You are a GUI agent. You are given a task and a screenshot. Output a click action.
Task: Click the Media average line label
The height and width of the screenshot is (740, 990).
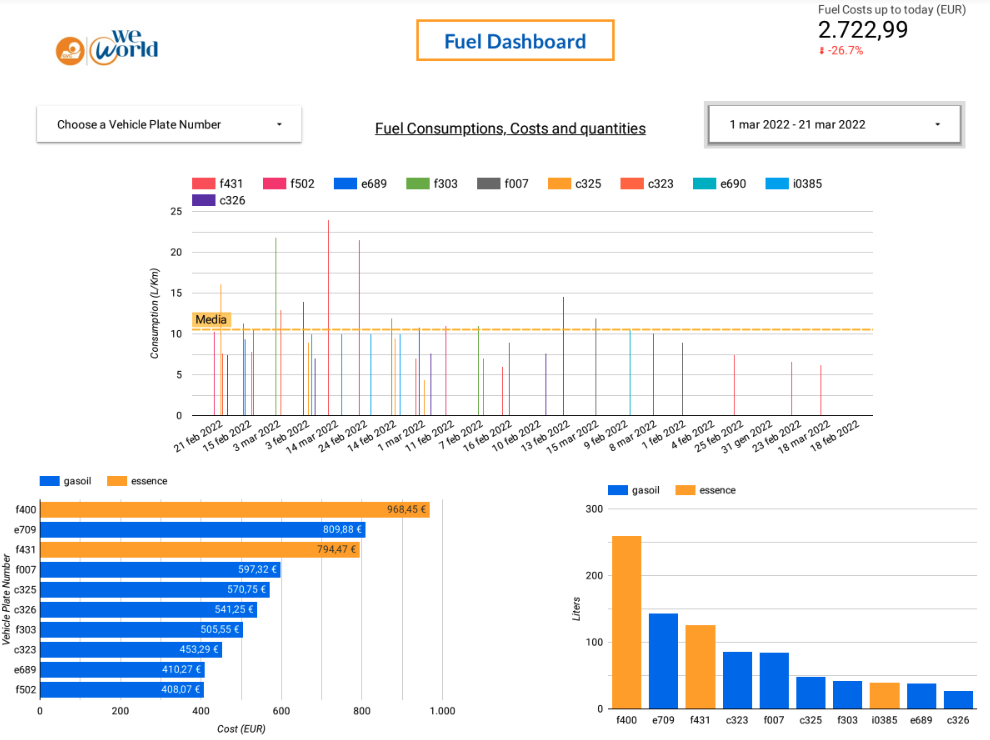pyautogui.click(x=211, y=320)
